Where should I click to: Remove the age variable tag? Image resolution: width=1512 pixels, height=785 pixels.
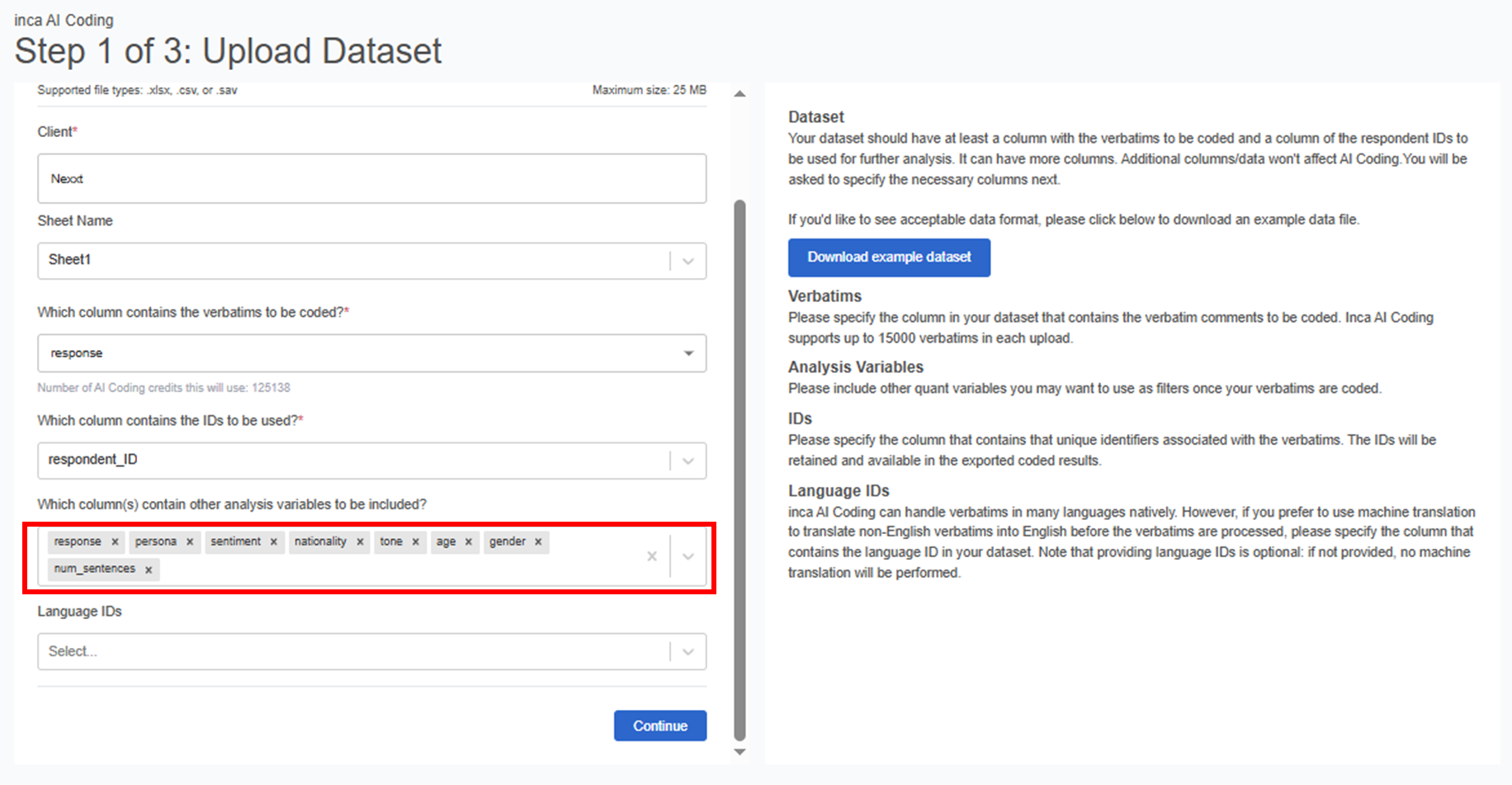pyautogui.click(x=469, y=542)
